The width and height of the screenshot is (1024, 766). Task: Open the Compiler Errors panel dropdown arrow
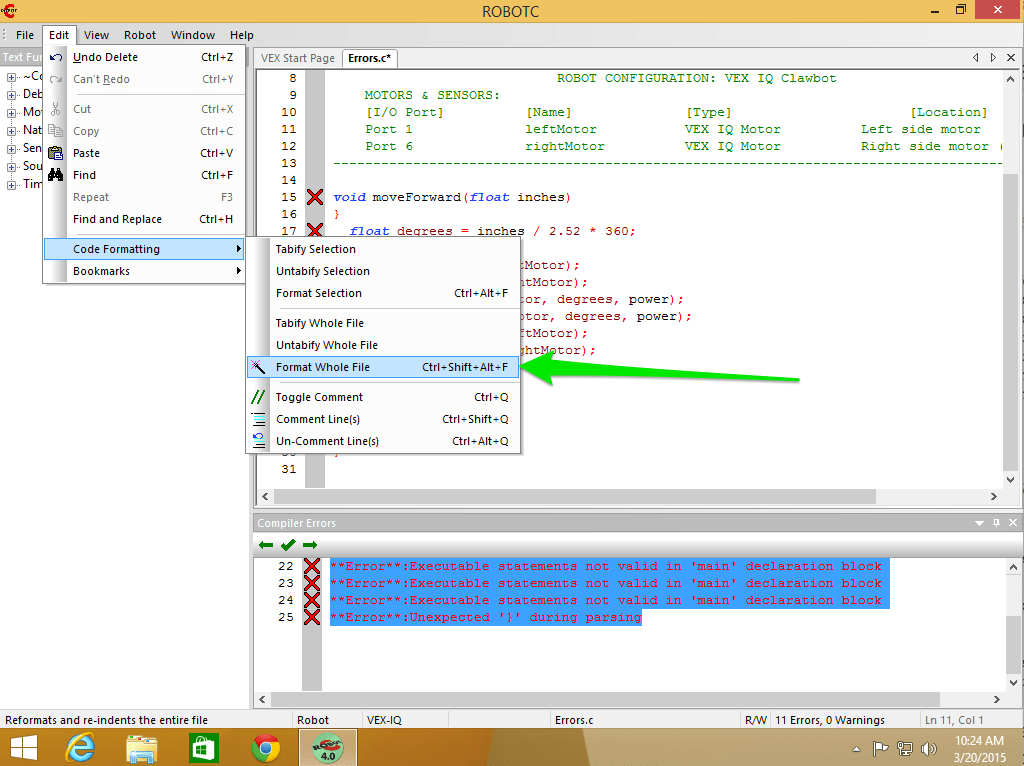[x=979, y=522]
